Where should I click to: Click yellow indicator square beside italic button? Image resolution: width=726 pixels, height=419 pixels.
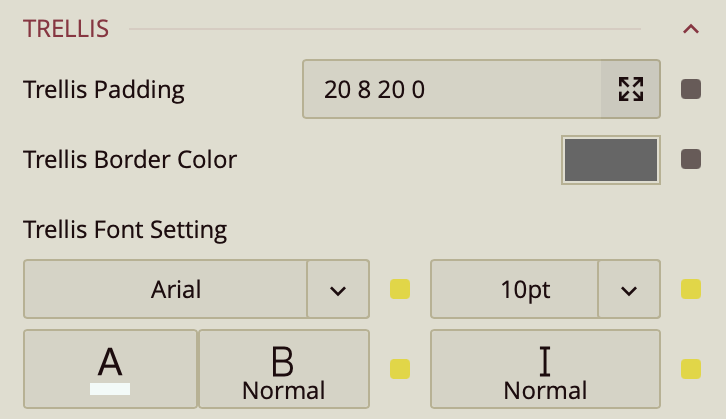tap(690, 369)
